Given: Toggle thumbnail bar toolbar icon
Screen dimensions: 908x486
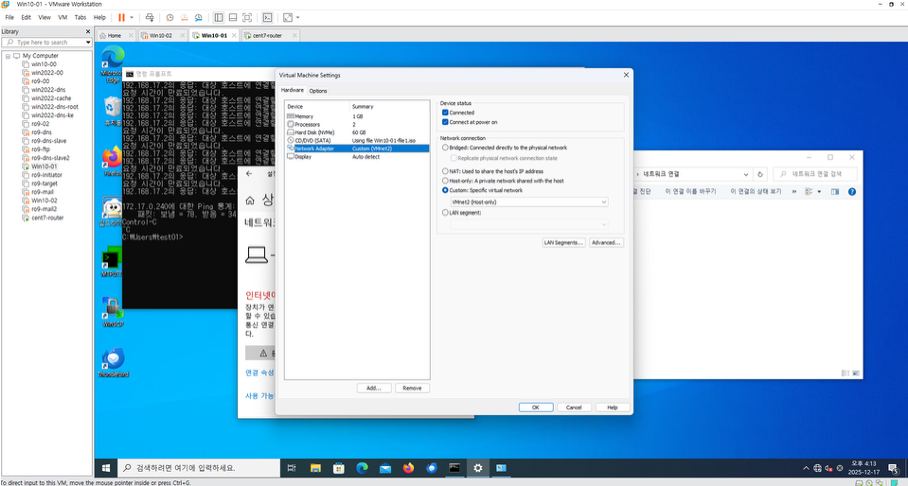Looking at the screenshot, I should [x=233, y=17].
